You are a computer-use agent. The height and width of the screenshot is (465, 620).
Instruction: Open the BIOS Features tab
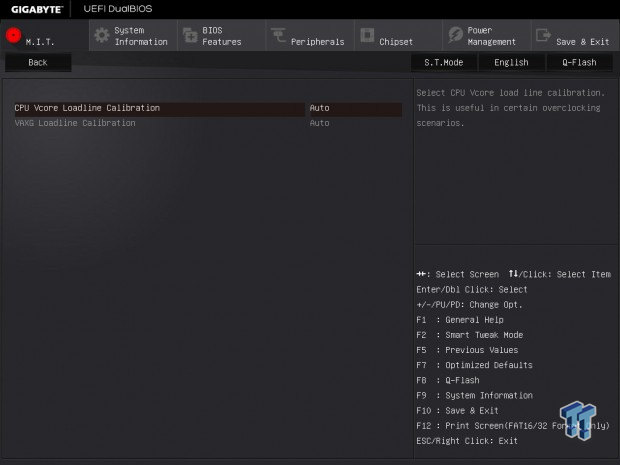[x=221, y=35]
